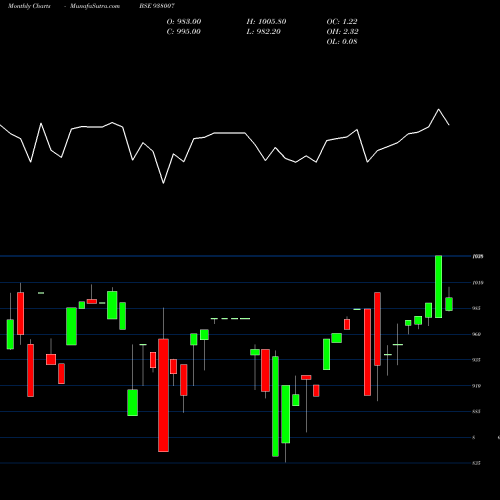Click the peak of the white line near its end
The image size is (500, 500).
click(x=439, y=109)
